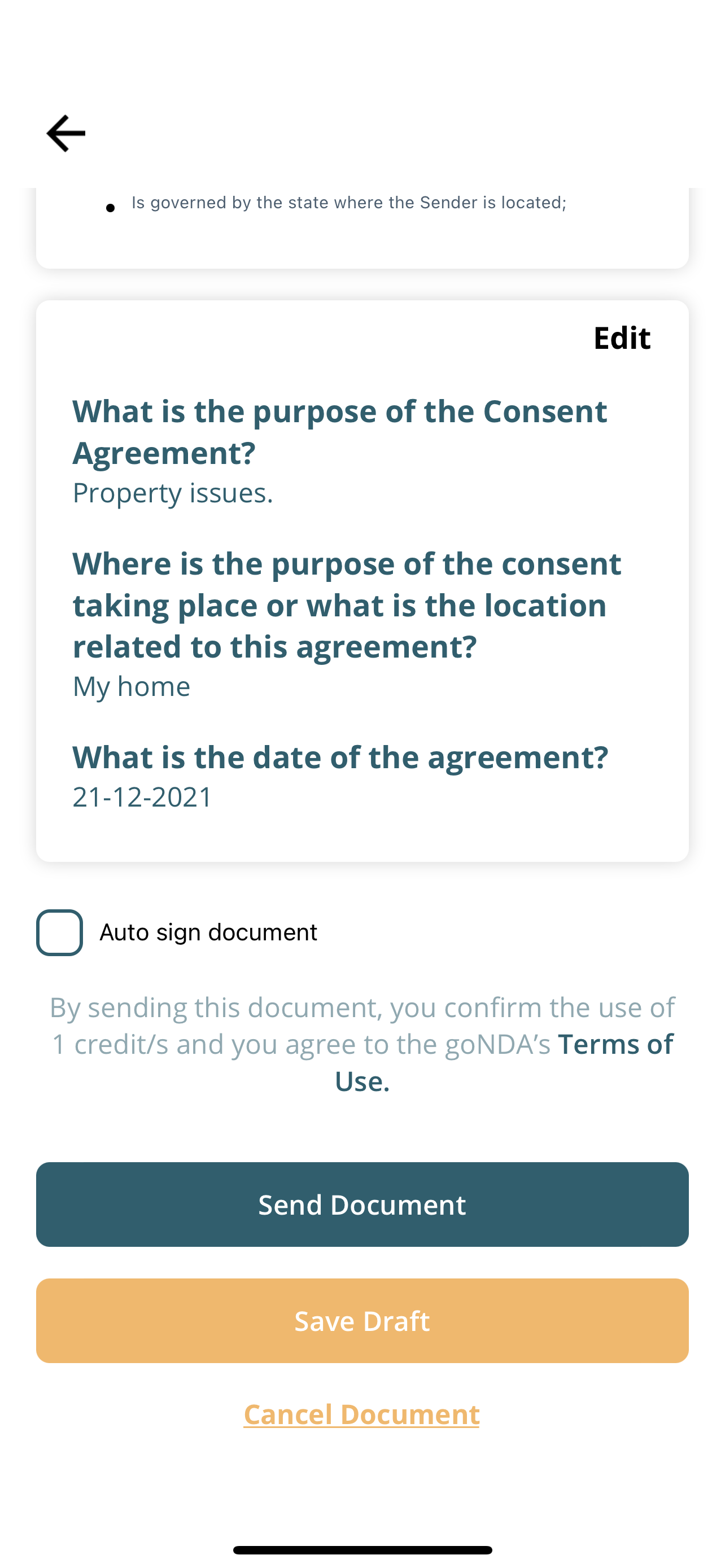Select the agreement date '21-12-2021'

coord(141,796)
